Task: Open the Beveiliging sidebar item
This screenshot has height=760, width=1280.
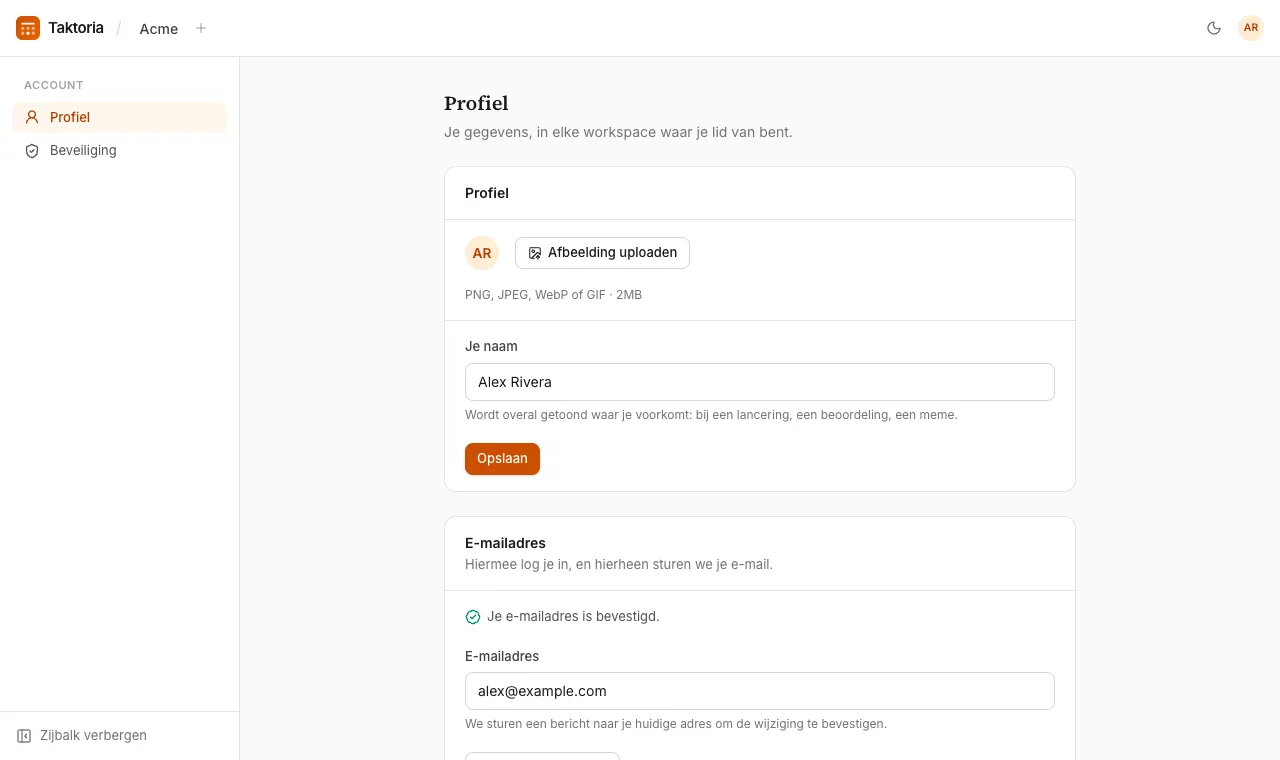Action: (120, 150)
